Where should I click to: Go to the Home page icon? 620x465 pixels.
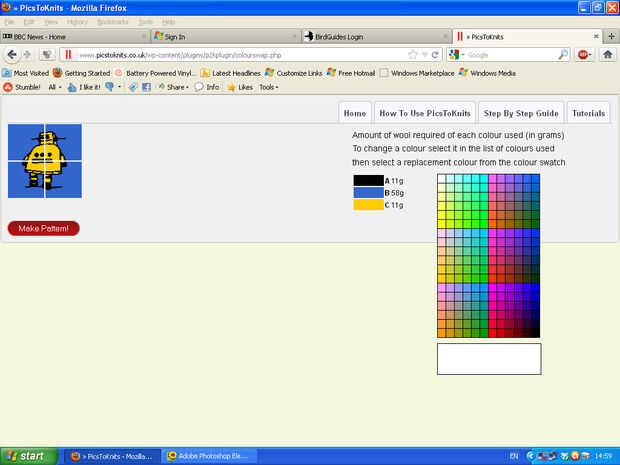pyautogui.click(x=608, y=55)
